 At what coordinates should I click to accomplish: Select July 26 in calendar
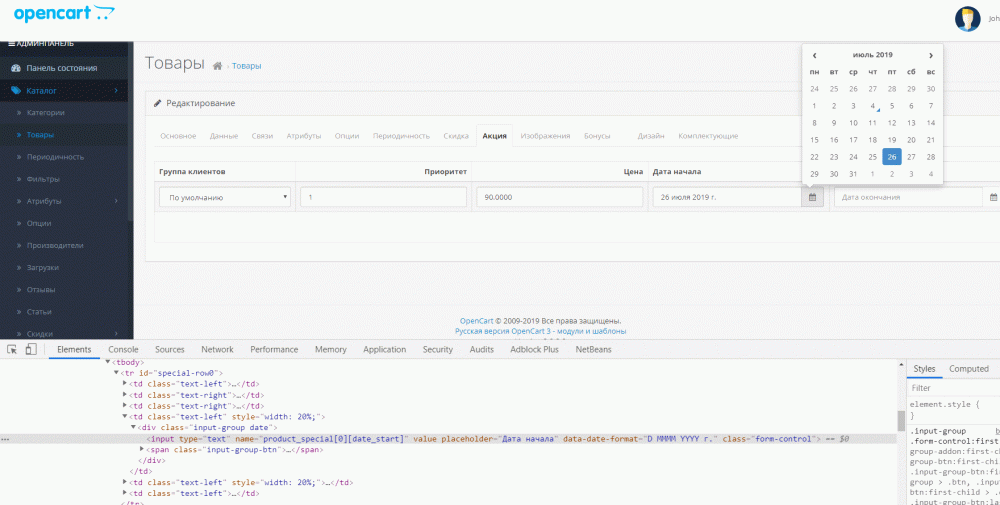[x=892, y=157]
